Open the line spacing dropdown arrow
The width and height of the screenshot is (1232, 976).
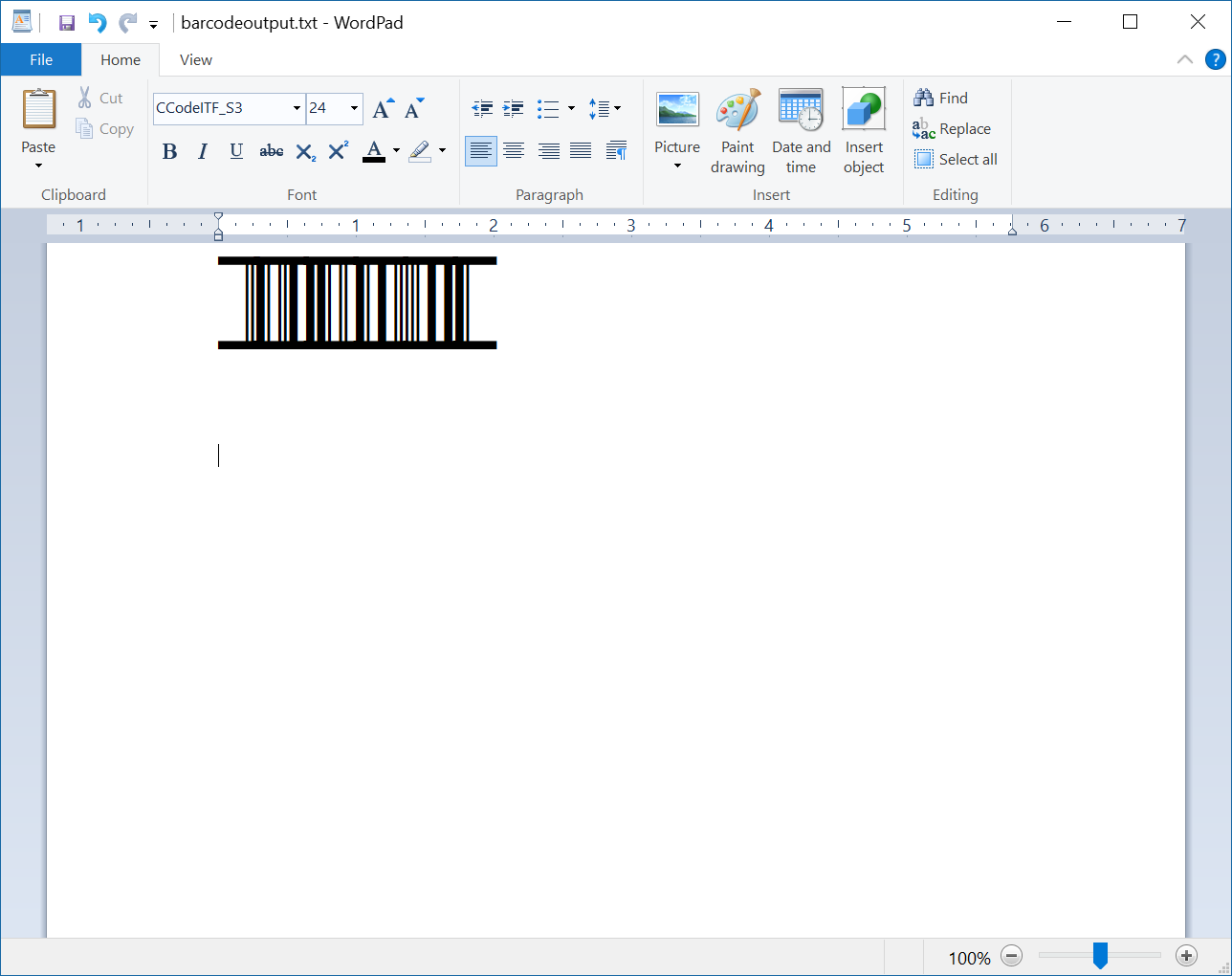pos(618,108)
